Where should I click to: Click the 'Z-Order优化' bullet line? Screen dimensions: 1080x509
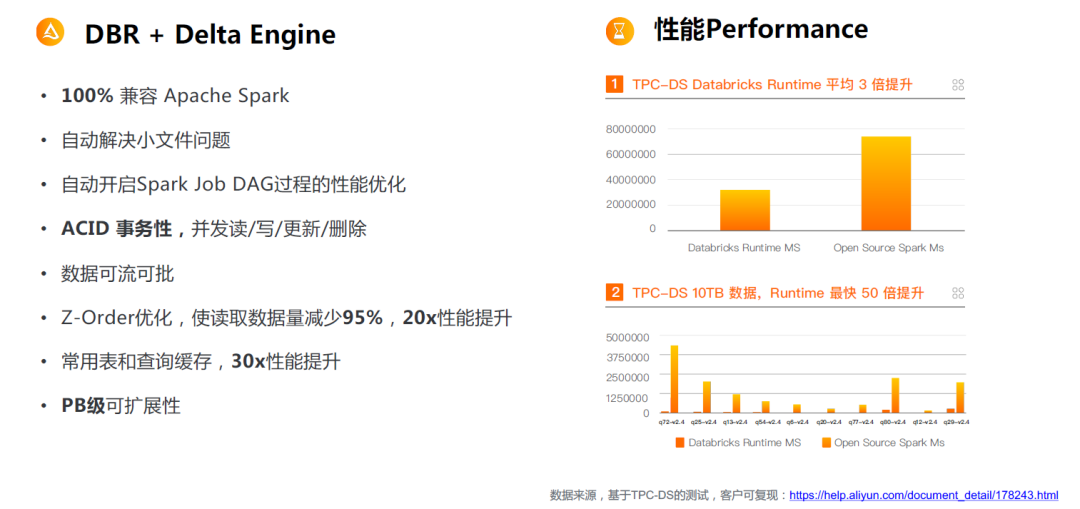286,318
